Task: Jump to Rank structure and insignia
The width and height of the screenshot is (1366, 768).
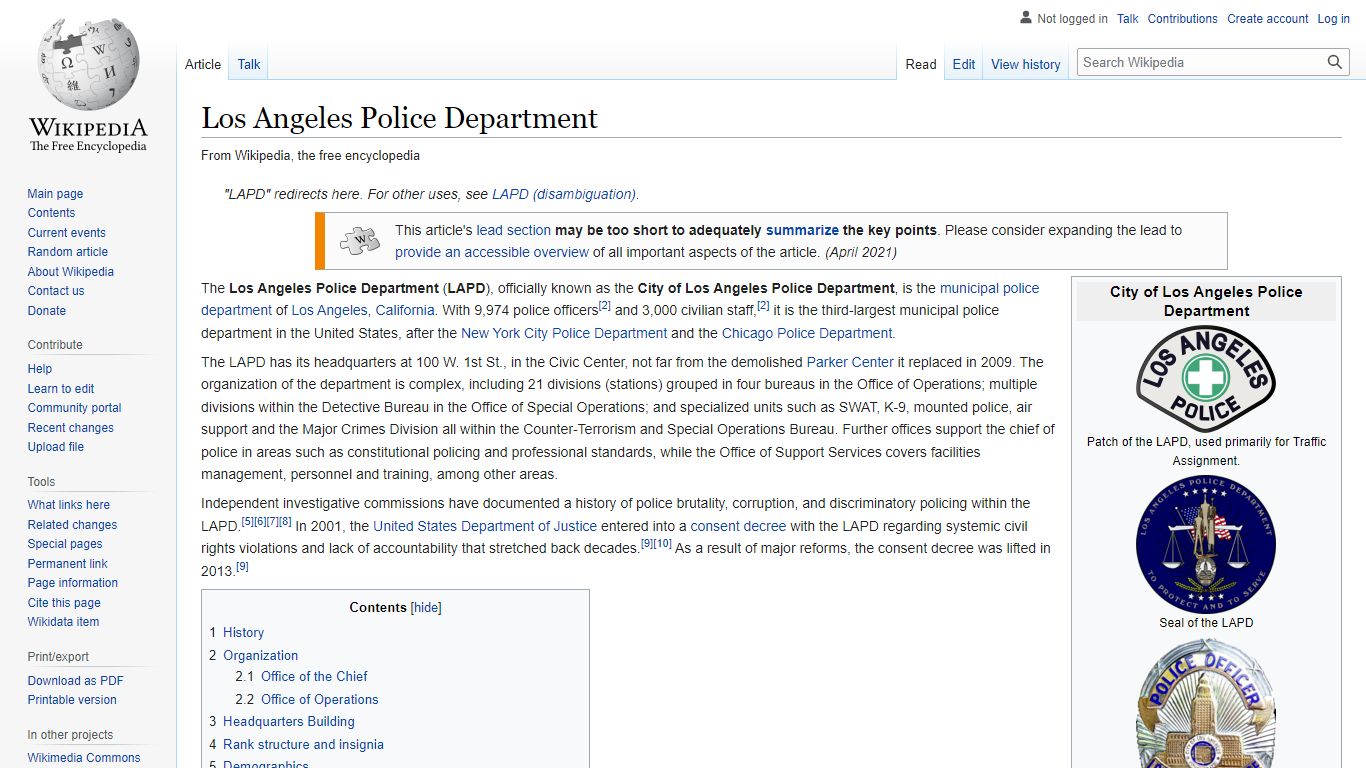Action: 303,745
